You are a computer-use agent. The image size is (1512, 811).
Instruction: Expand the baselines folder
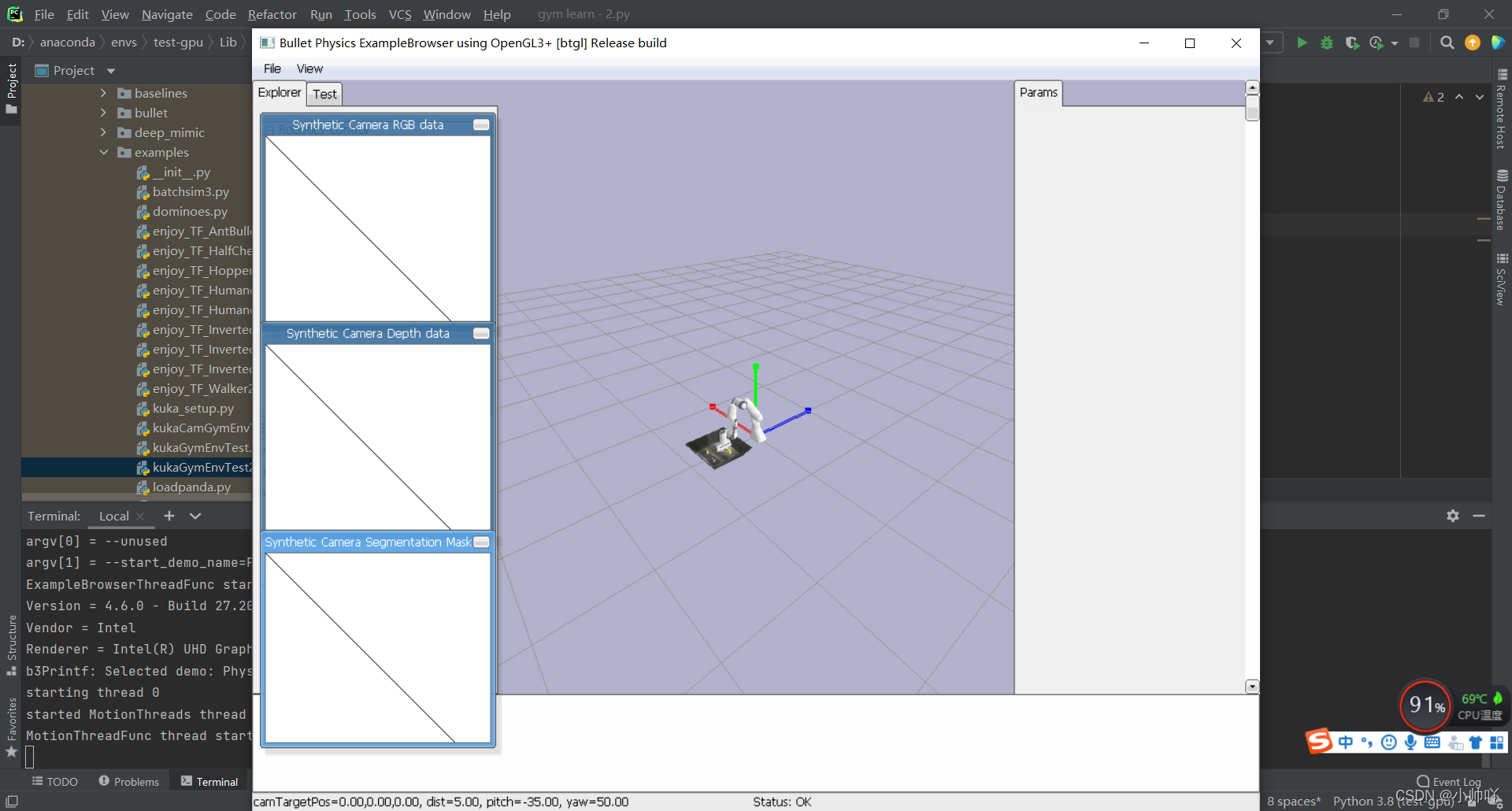tap(103, 93)
